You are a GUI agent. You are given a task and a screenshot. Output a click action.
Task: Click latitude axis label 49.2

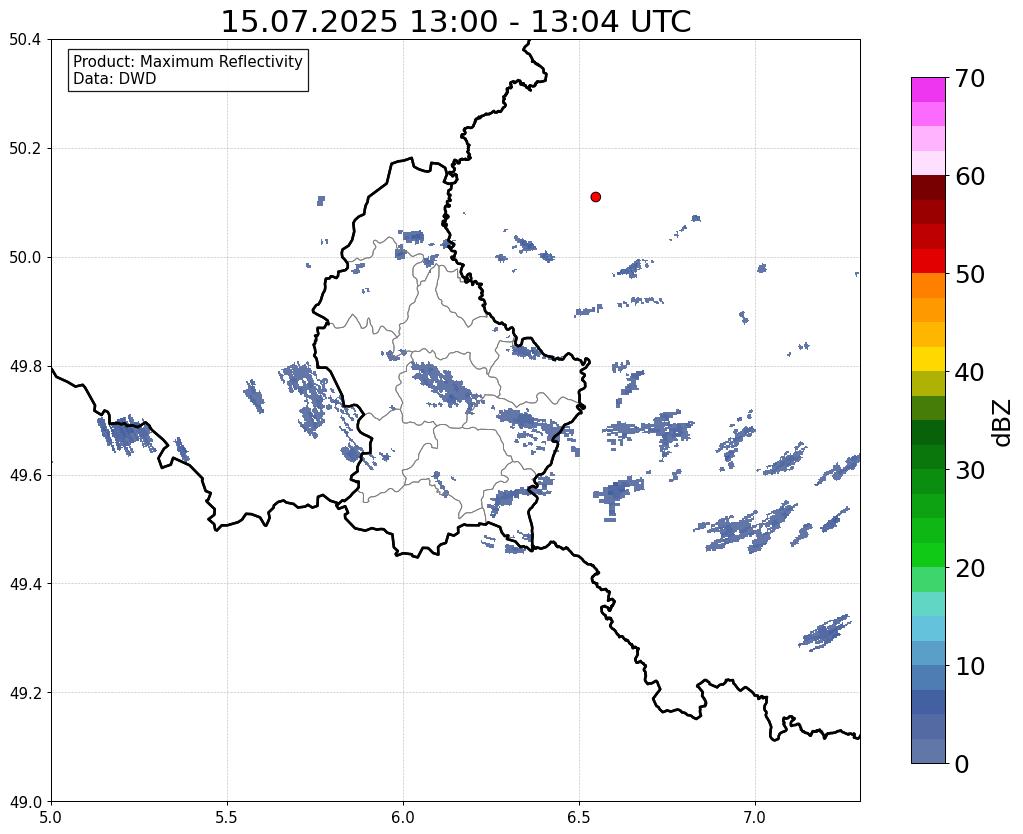coord(25,693)
